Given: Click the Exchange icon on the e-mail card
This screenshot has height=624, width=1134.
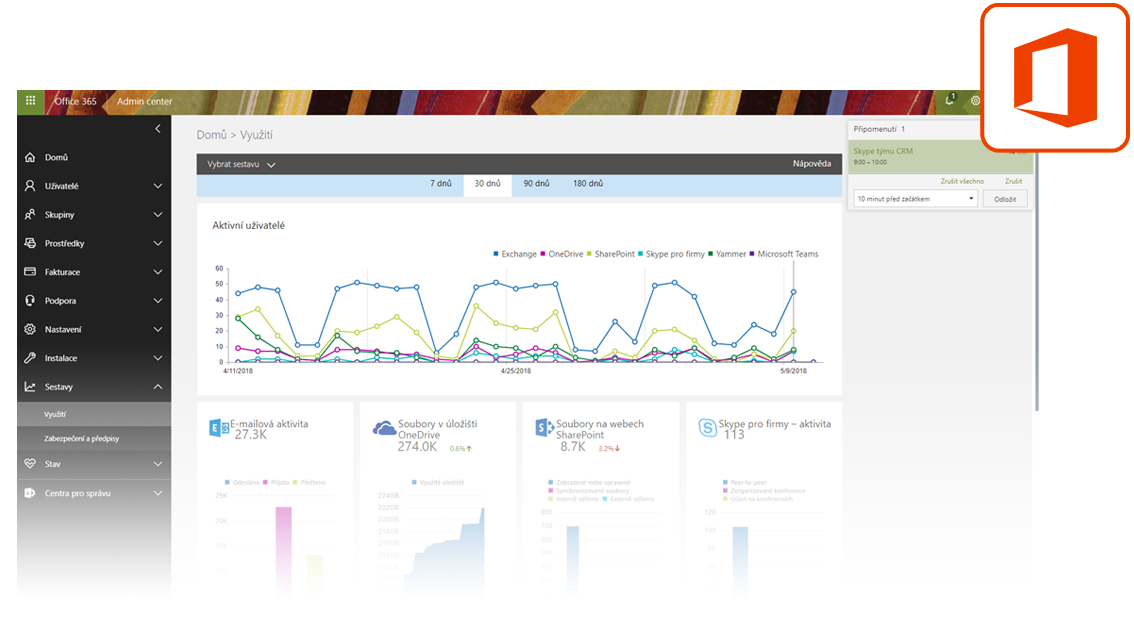Looking at the screenshot, I should click(x=218, y=428).
